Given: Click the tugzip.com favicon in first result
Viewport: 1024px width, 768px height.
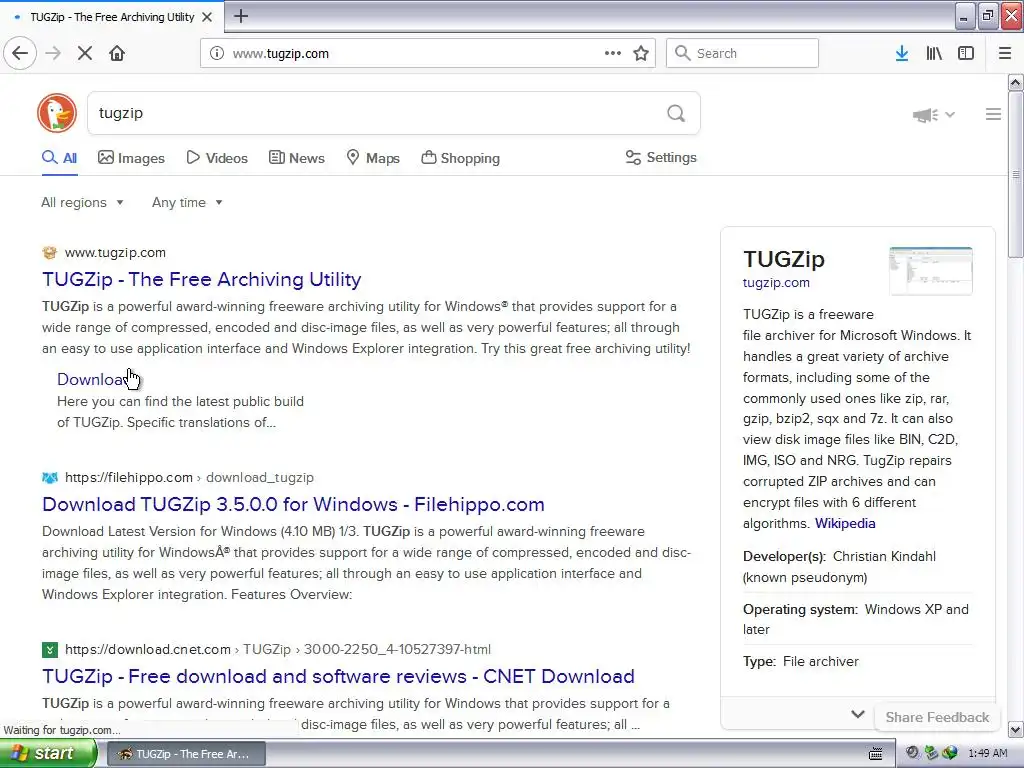Looking at the screenshot, I should (50, 253).
